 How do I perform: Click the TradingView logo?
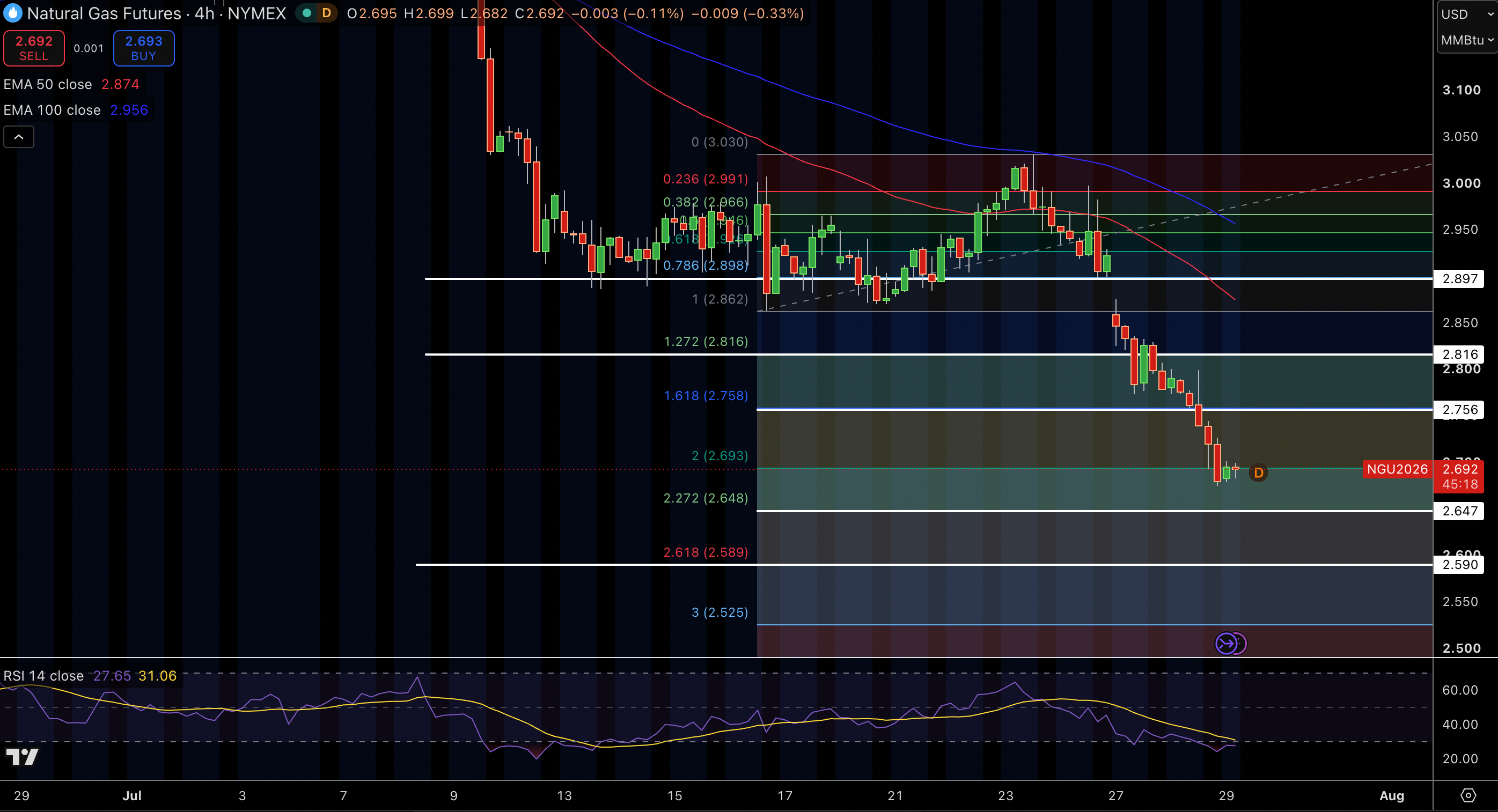click(x=22, y=756)
